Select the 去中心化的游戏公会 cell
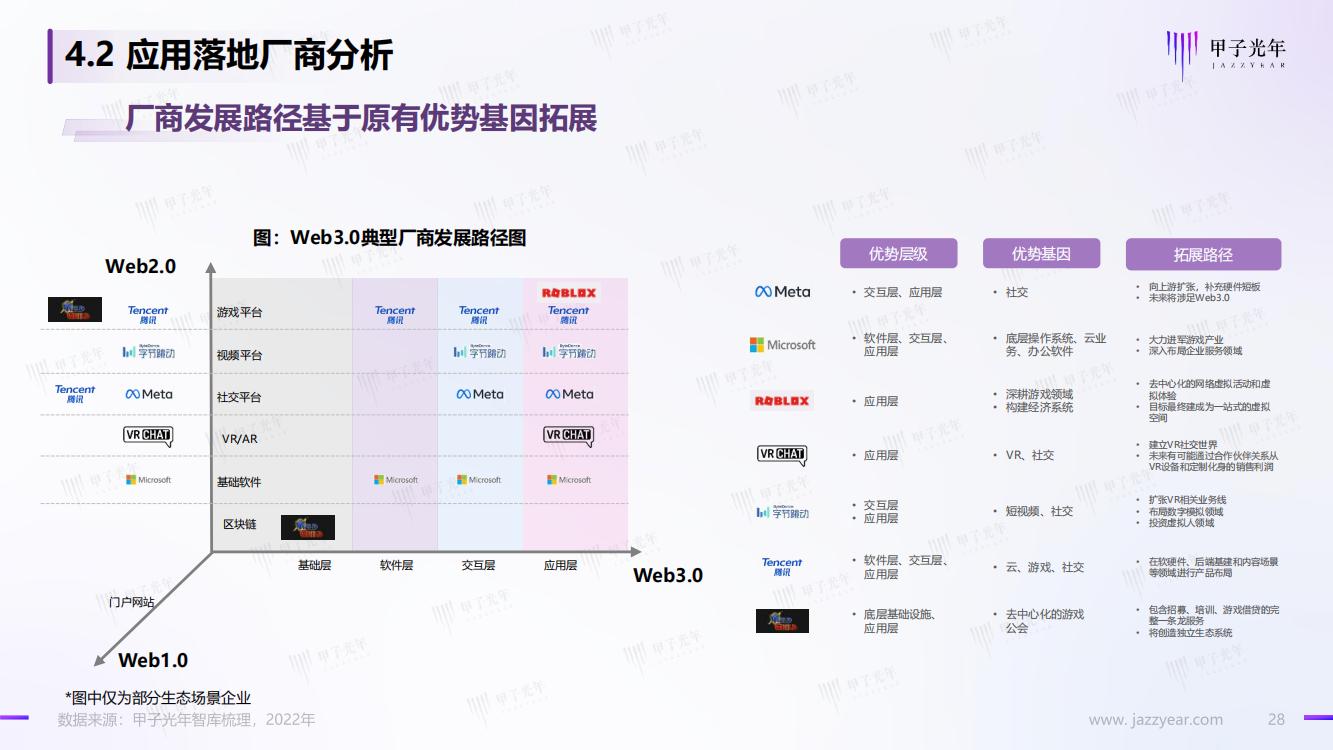The height and width of the screenshot is (750, 1333). 1045,621
